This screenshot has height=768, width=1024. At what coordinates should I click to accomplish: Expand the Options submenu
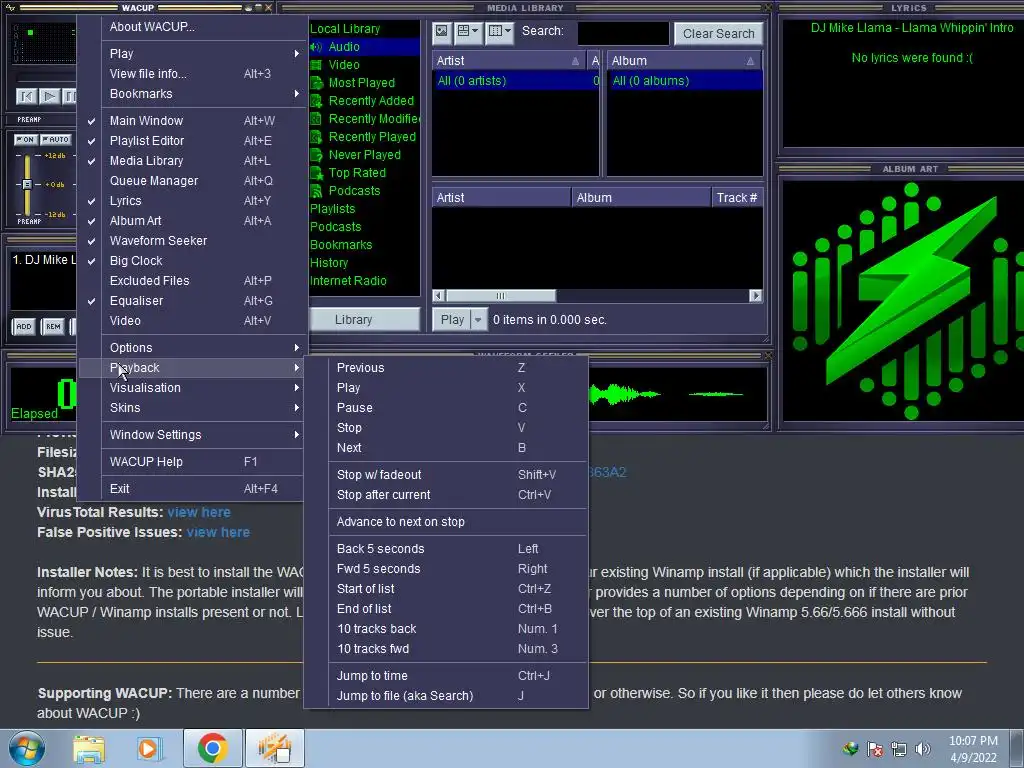pyautogui.click(x=193, y=348)
